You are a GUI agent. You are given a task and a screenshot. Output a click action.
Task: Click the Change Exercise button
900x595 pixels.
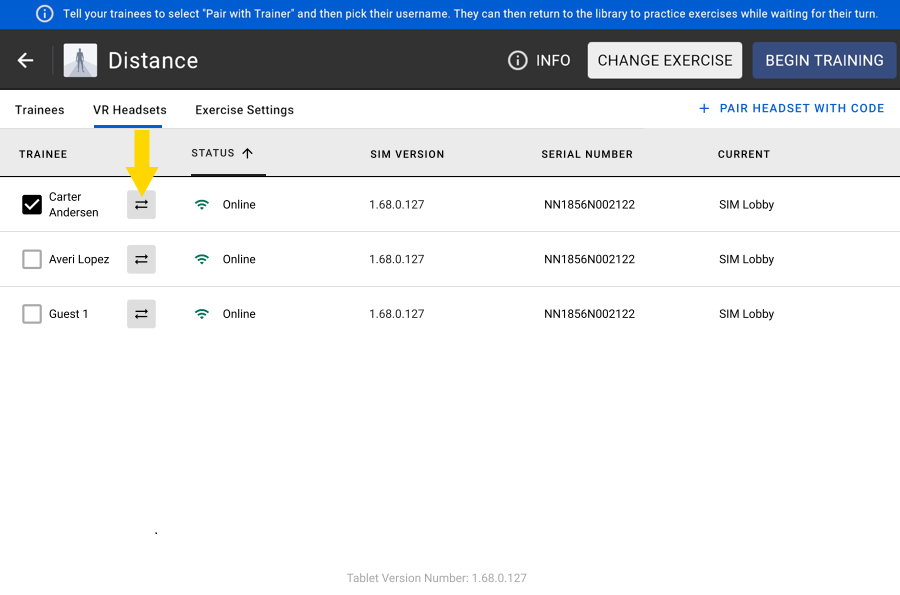tap(665, 60)
